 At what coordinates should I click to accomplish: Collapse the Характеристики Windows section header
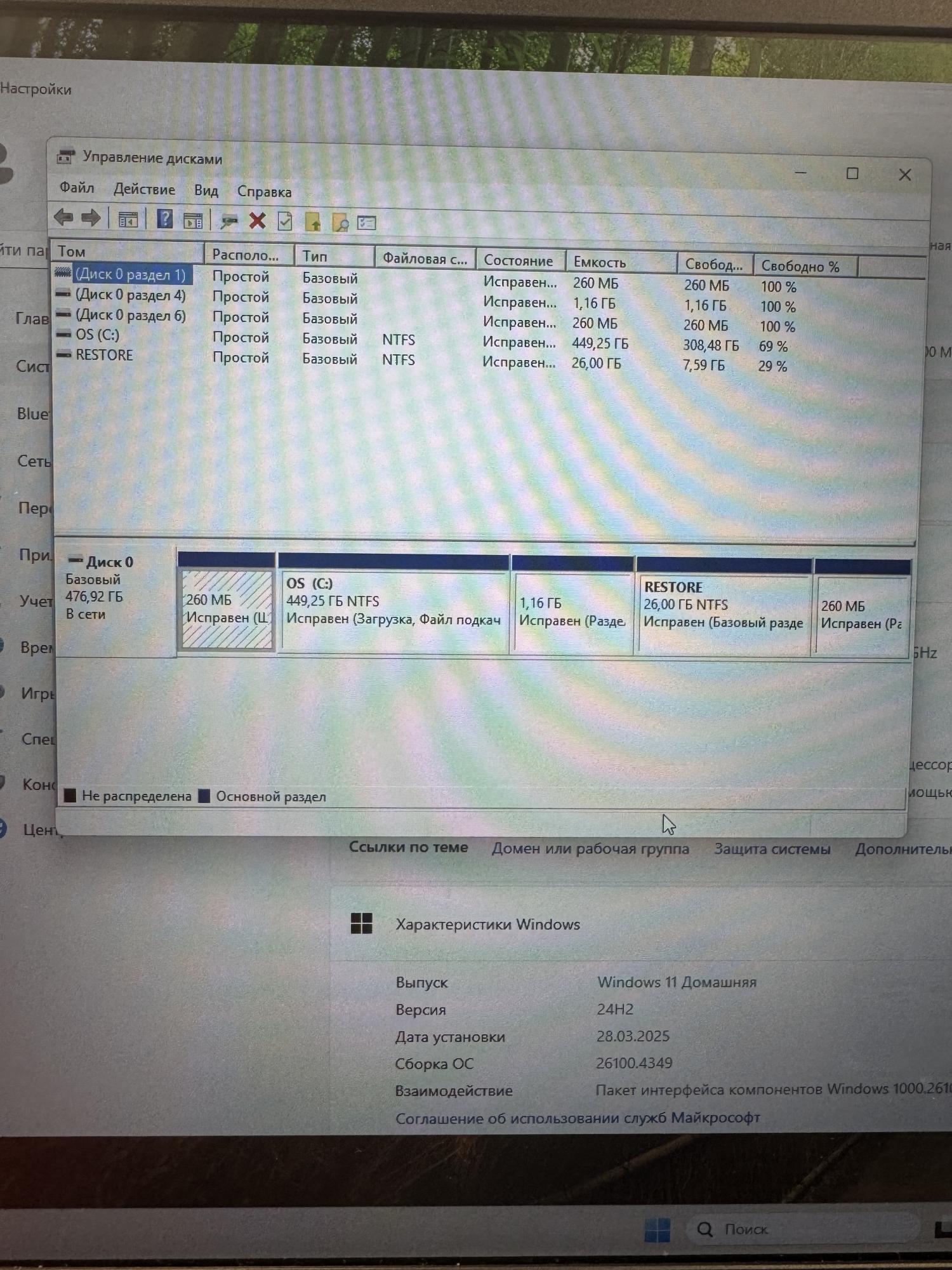coord(641,924)
